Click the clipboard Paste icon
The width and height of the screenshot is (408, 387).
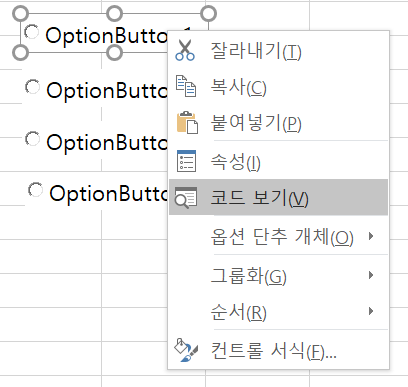click(x=187, y=123)
